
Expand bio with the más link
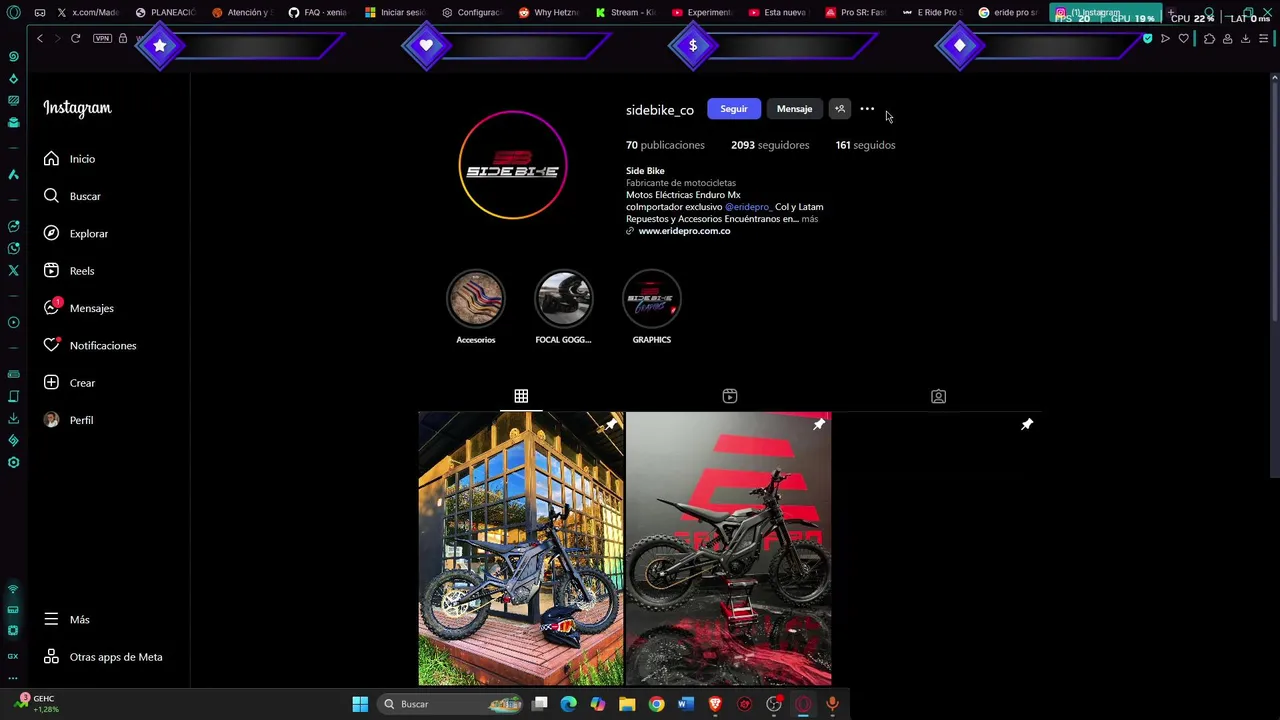(x=809, y=219)
